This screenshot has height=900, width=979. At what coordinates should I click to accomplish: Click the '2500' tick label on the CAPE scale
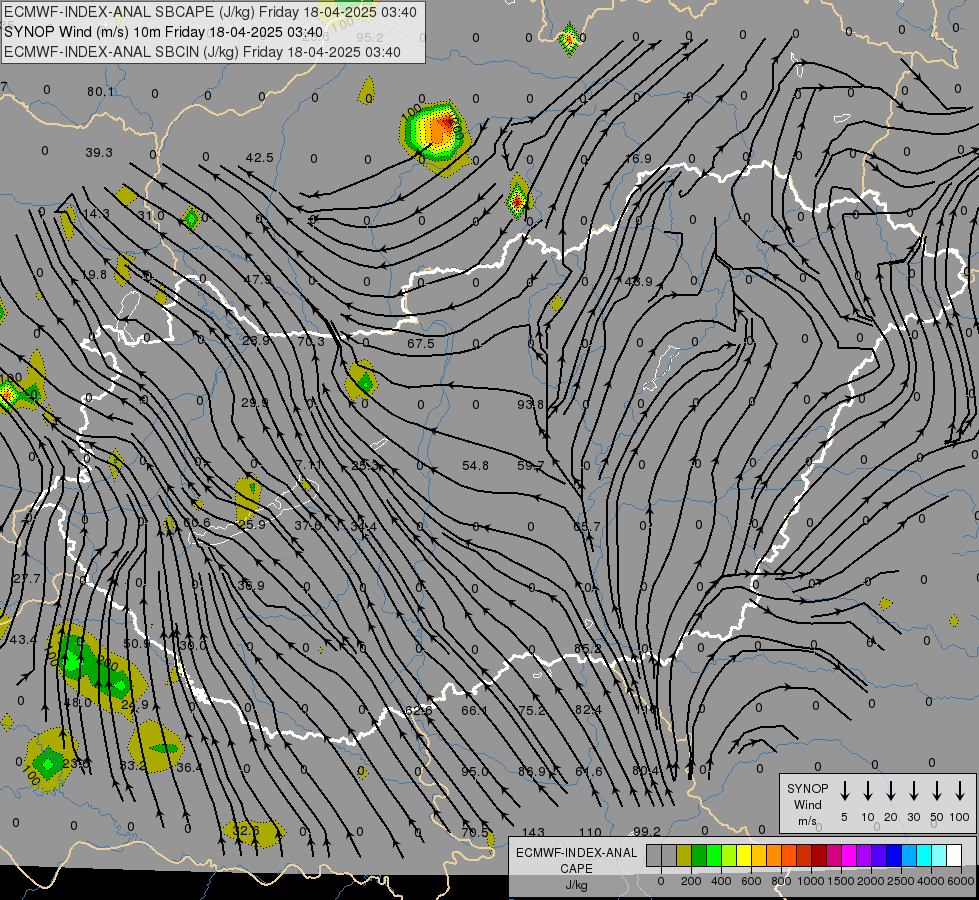pyautogui.click(x=901, y=881)
